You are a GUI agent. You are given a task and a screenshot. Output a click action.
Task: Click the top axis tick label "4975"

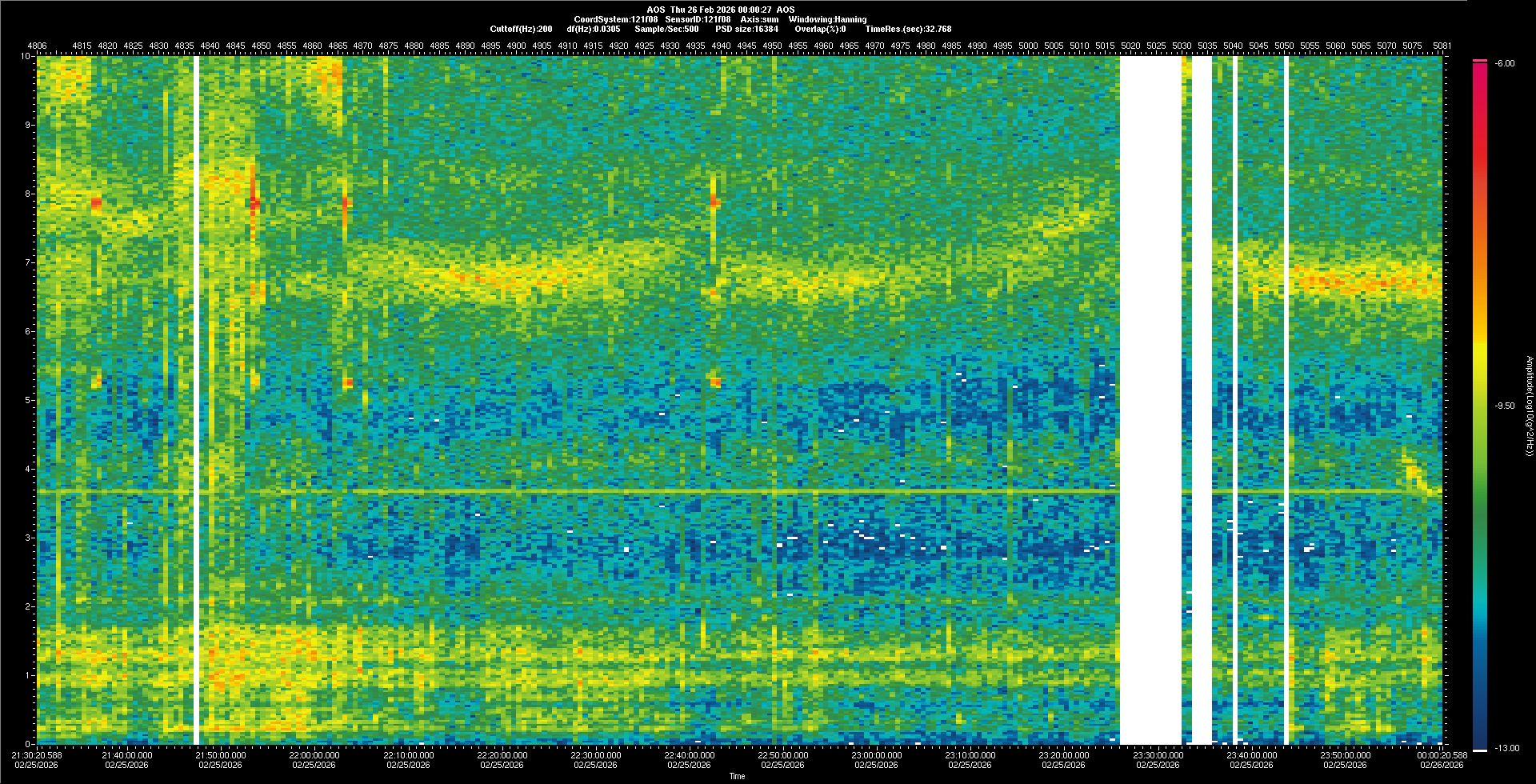[901, 46]
